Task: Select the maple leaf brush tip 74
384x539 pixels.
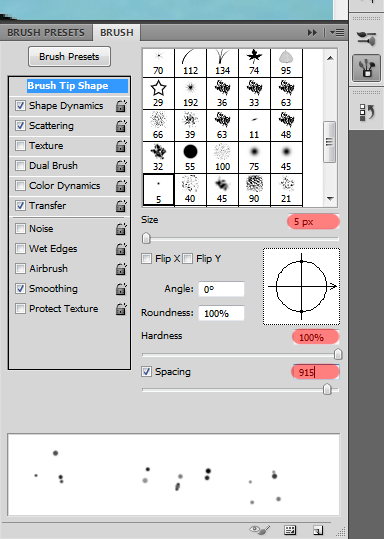Action: pos(254,62)
